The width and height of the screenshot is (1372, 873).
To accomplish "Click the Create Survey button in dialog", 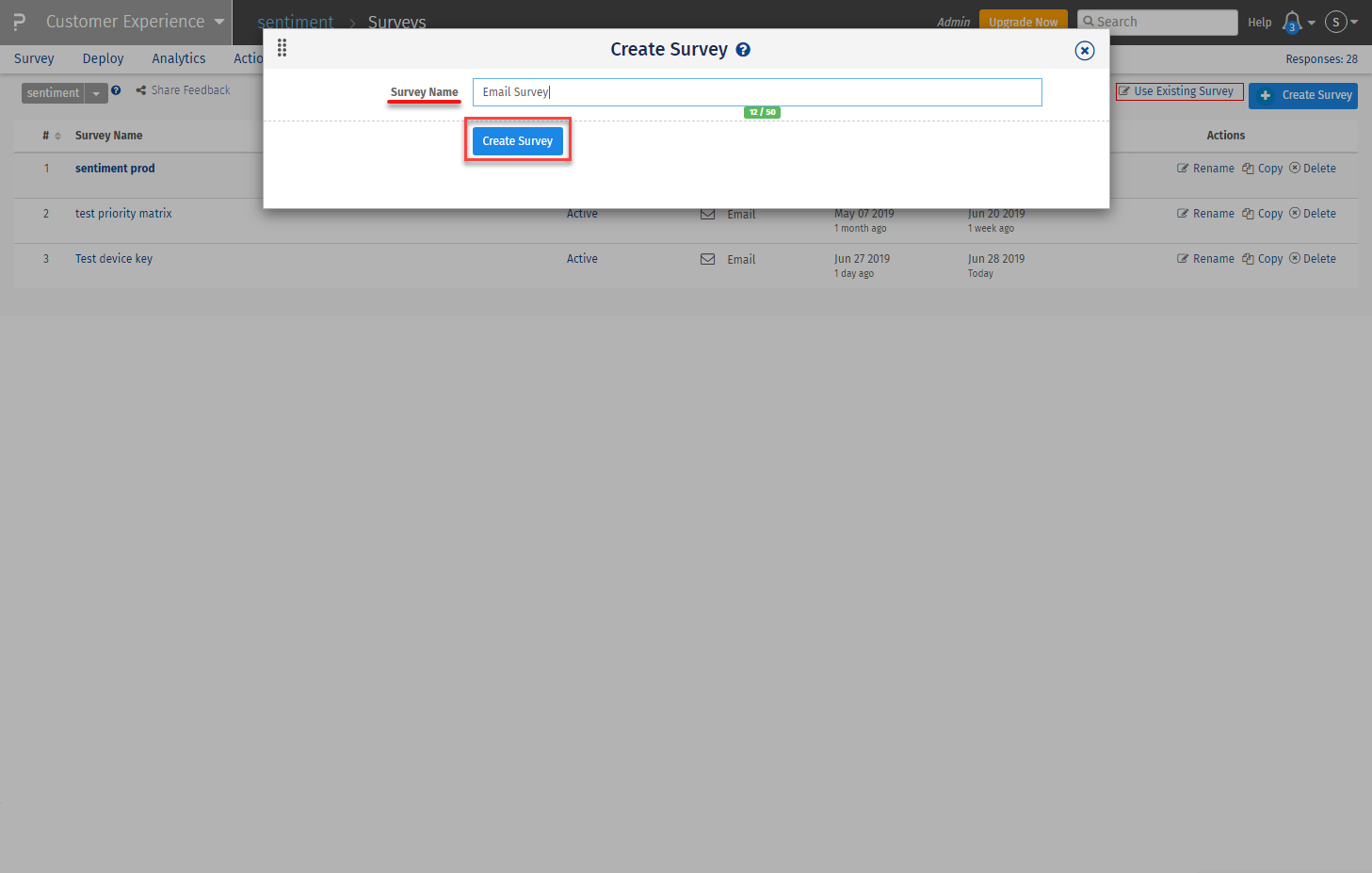I will (x=517, y=141).
